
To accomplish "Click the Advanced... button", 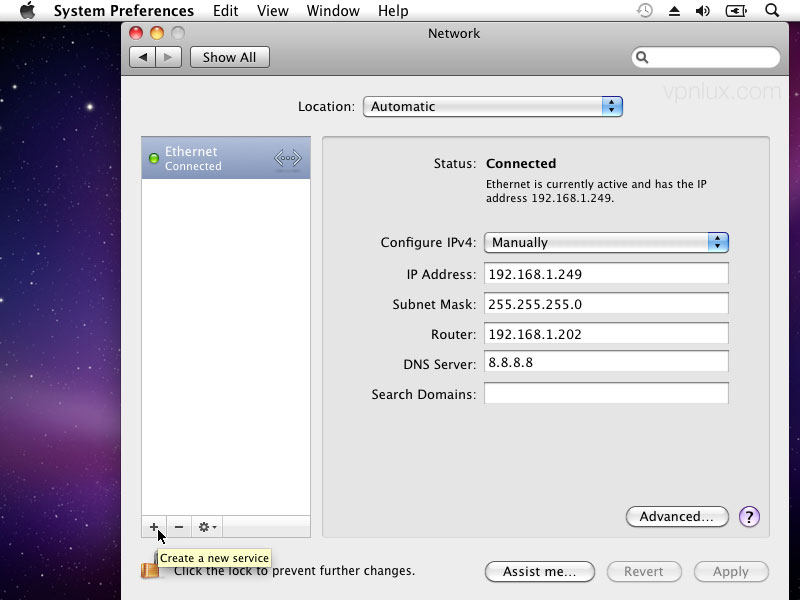I will [x=677, y=516].
